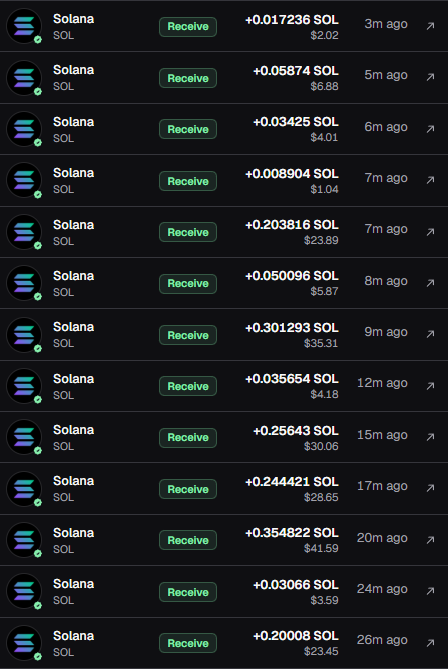Select the amount +0.244421 SOL
The height and width of the screenshot is (669, 448).
click(x=292, y=482)
